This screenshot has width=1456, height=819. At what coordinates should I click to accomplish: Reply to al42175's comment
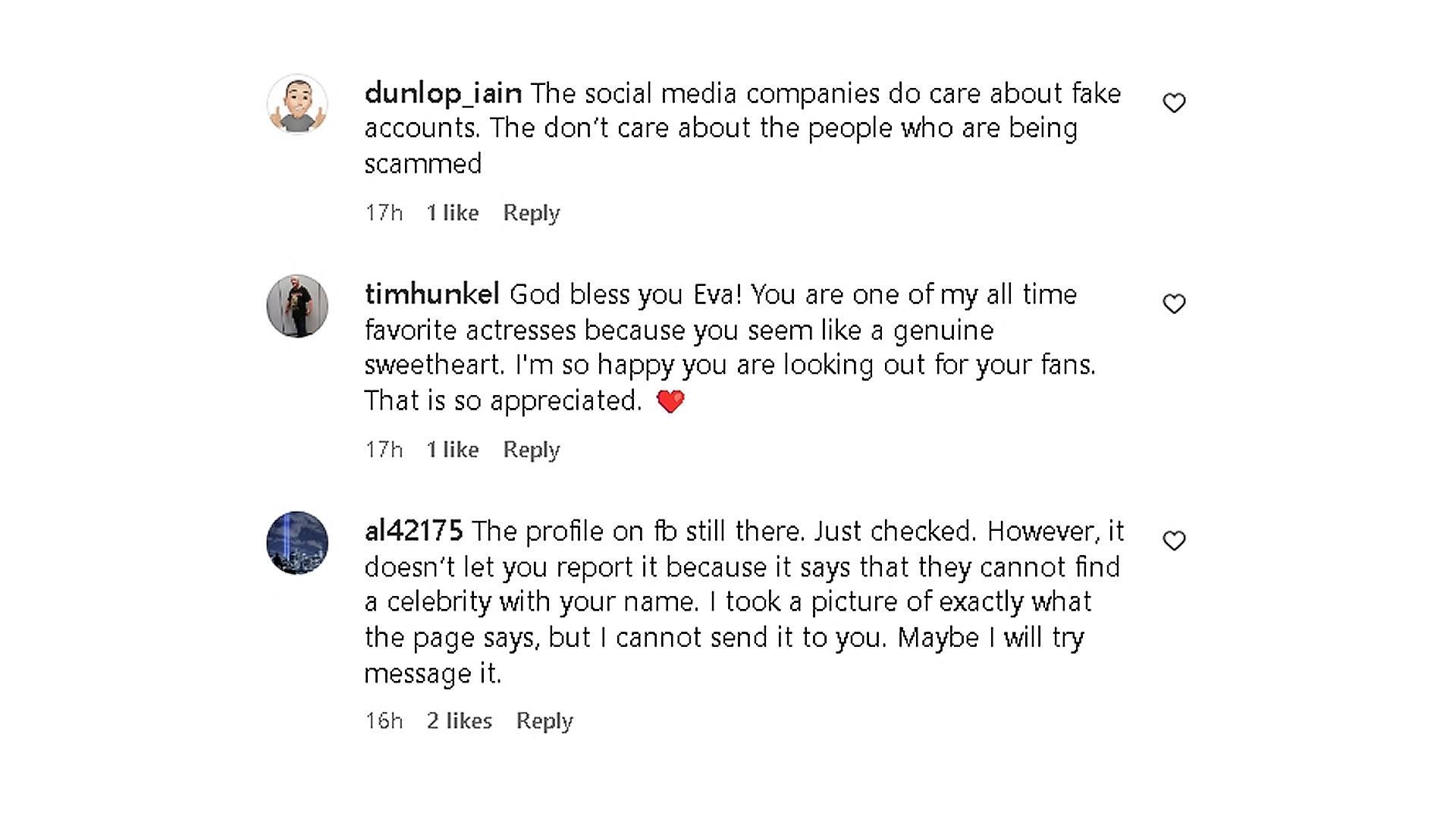pyautogui.click(x=544, y=720)
